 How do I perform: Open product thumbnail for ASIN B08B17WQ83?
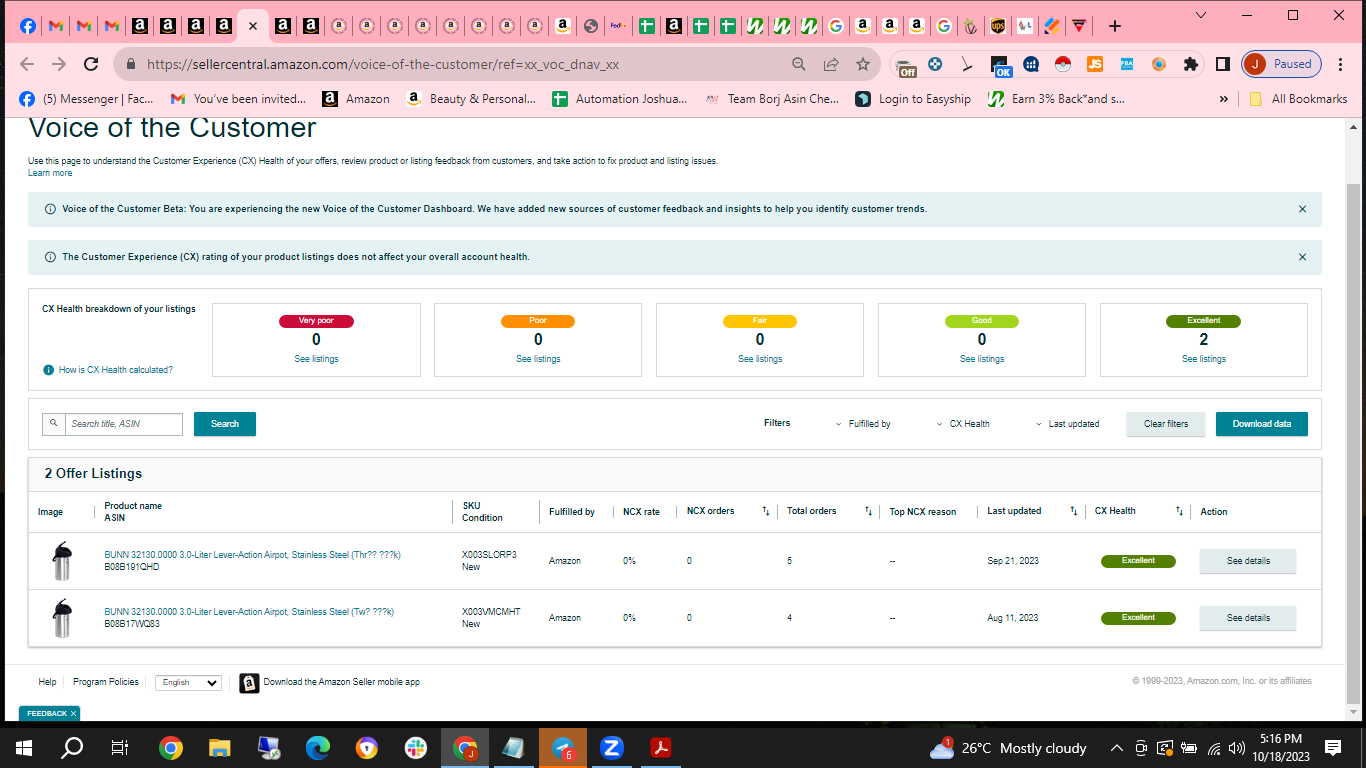(x=62, y=618)
